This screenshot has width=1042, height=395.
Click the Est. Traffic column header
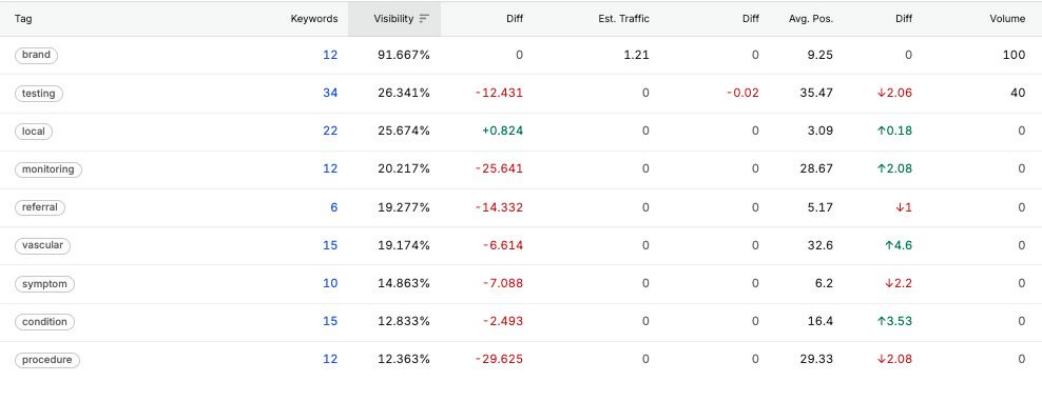[x=623, y=19]
